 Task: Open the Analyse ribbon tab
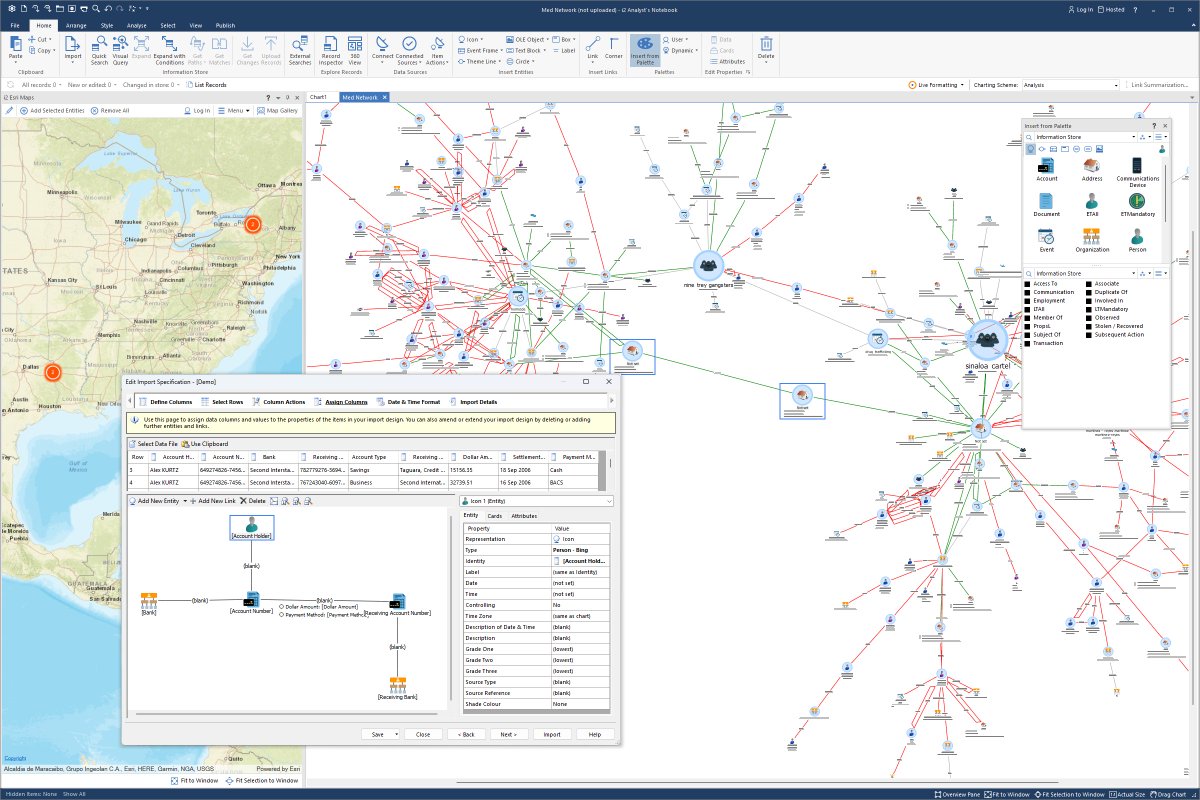(x=136, y=25)
